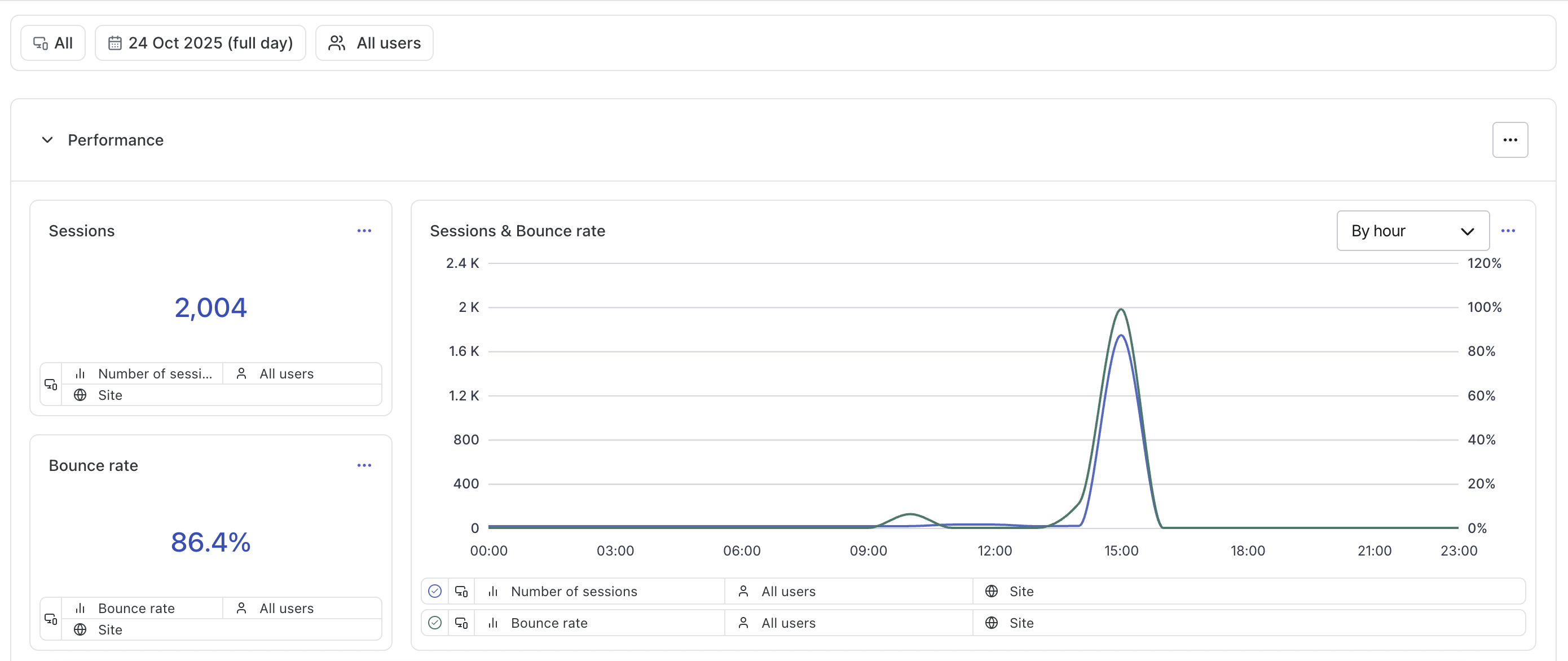1568x661 pixels.
Task: Click the small green bounce rate bump near 10:00
Action: click(910, 515)
